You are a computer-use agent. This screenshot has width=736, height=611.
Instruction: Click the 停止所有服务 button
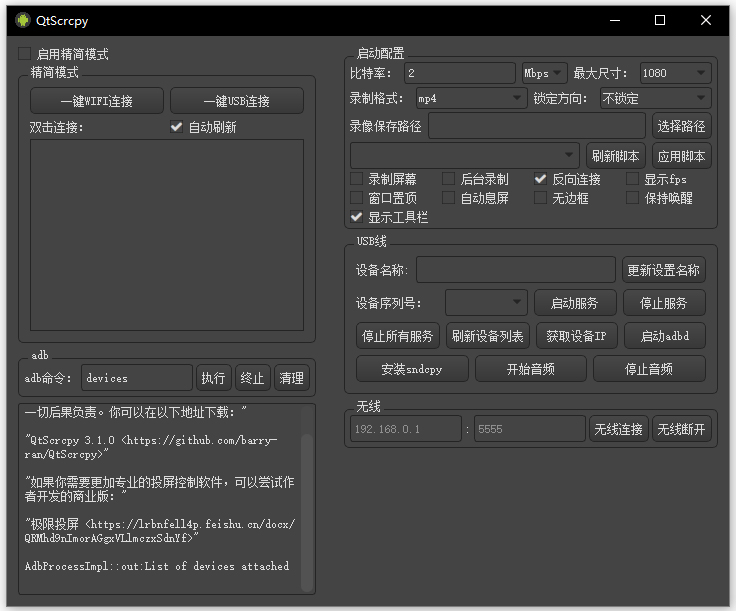pos(398,336)
